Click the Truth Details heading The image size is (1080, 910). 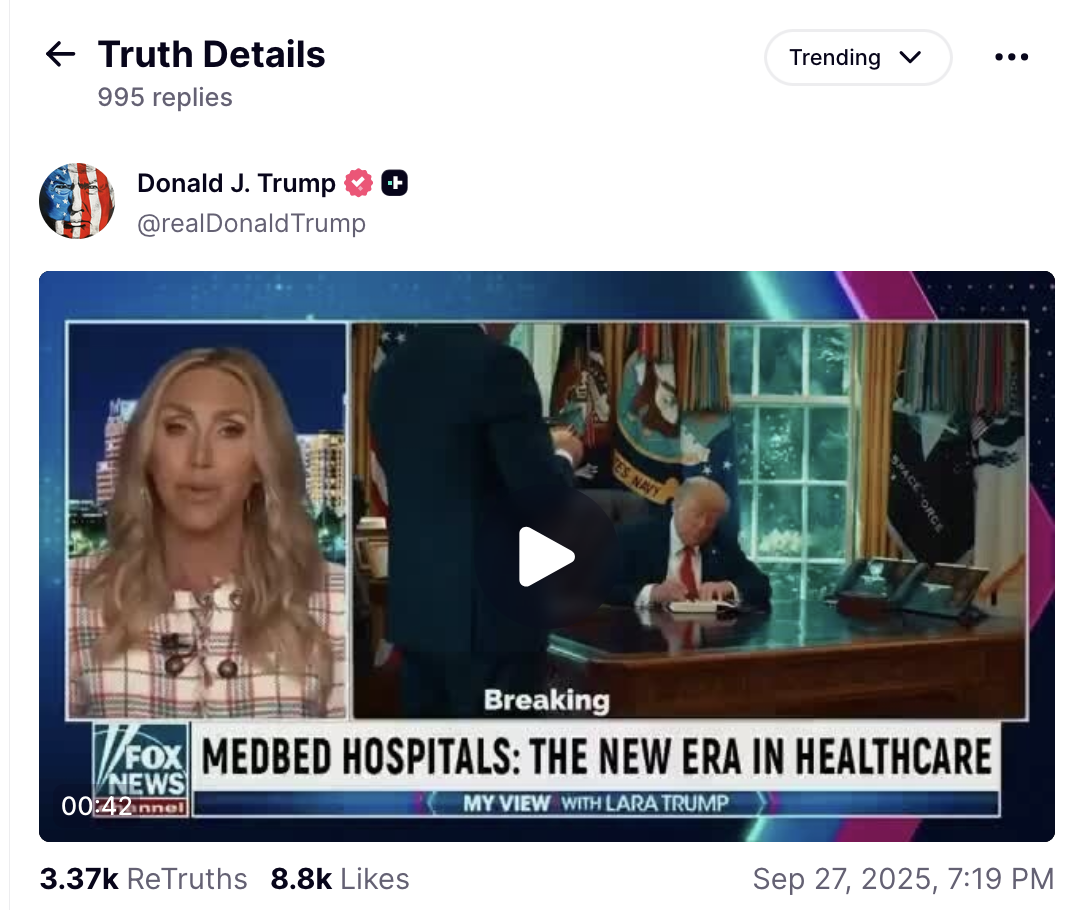(x=211, y=54)
